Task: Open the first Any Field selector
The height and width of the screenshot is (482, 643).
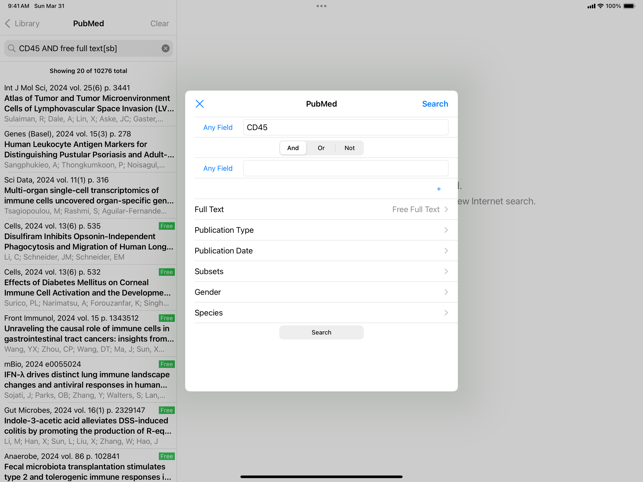Action: (218, 128)
